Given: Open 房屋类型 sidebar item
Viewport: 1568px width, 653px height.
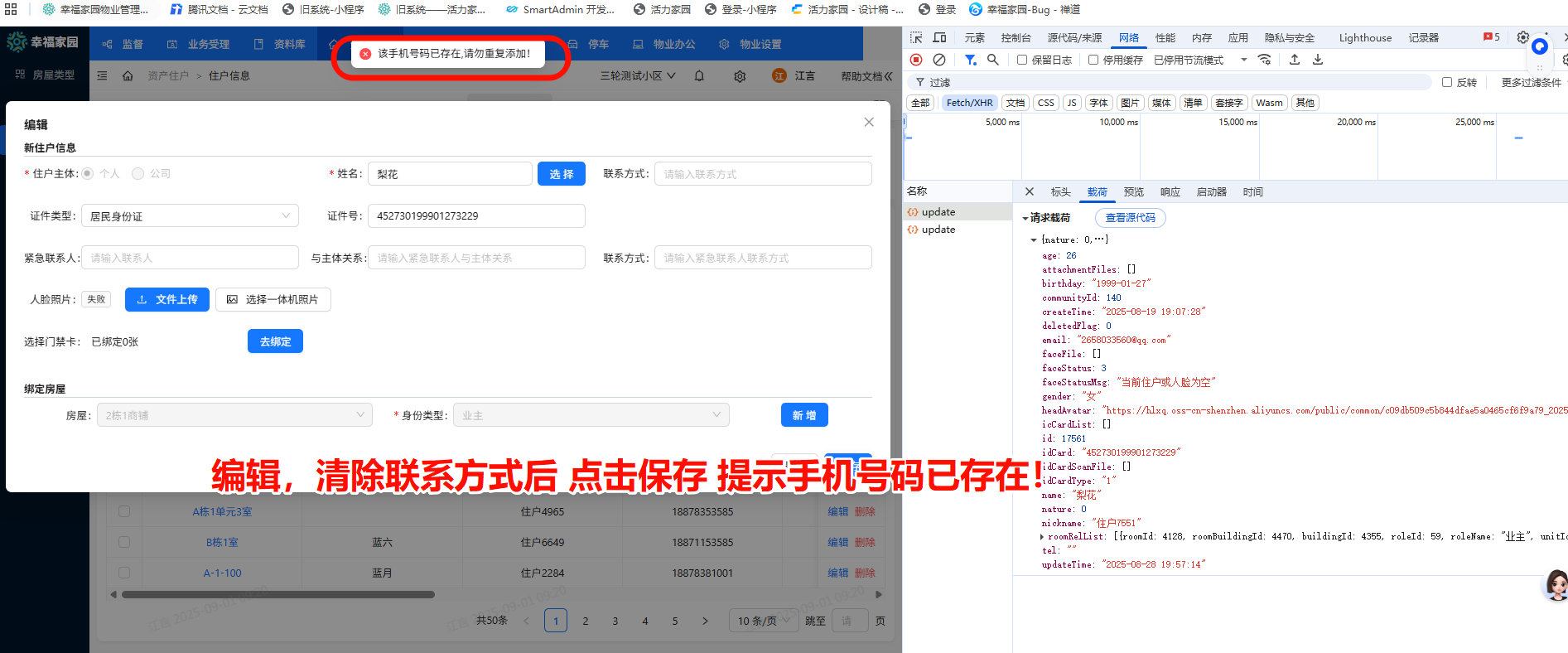Looking at the screenshot, I should (x=45, y=75).
